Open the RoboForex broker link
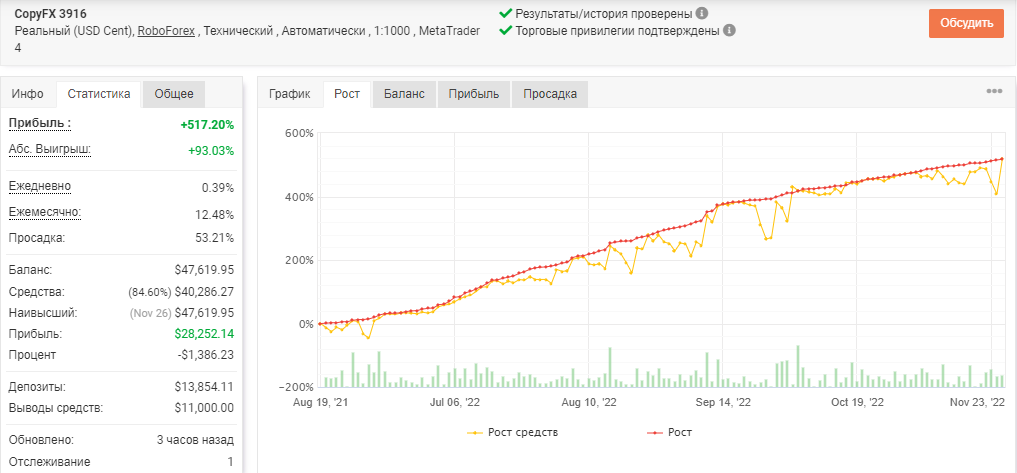The image size is (1017, 473). point(166,31)
